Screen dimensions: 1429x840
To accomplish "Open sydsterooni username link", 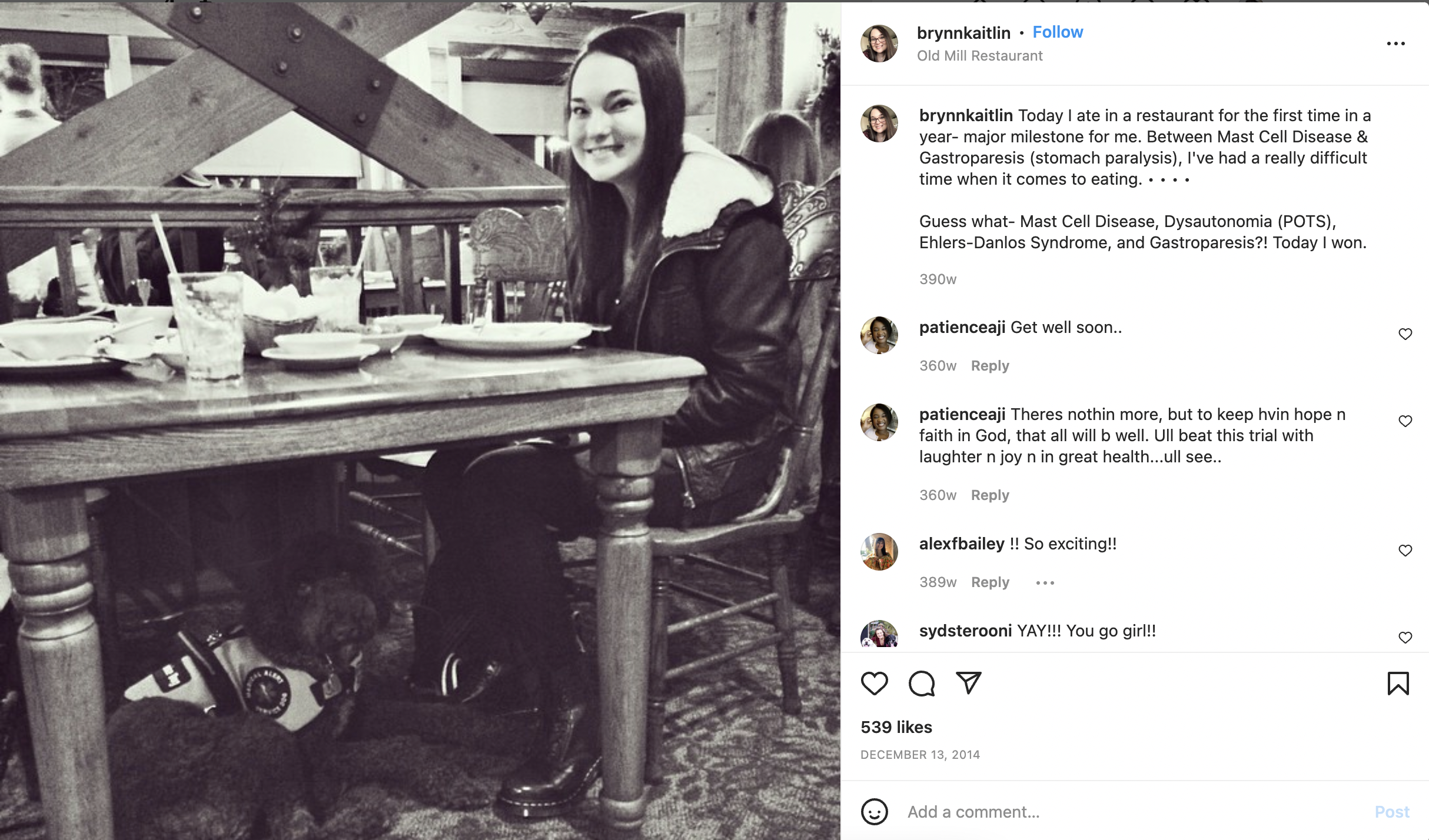I will point(965,631).
